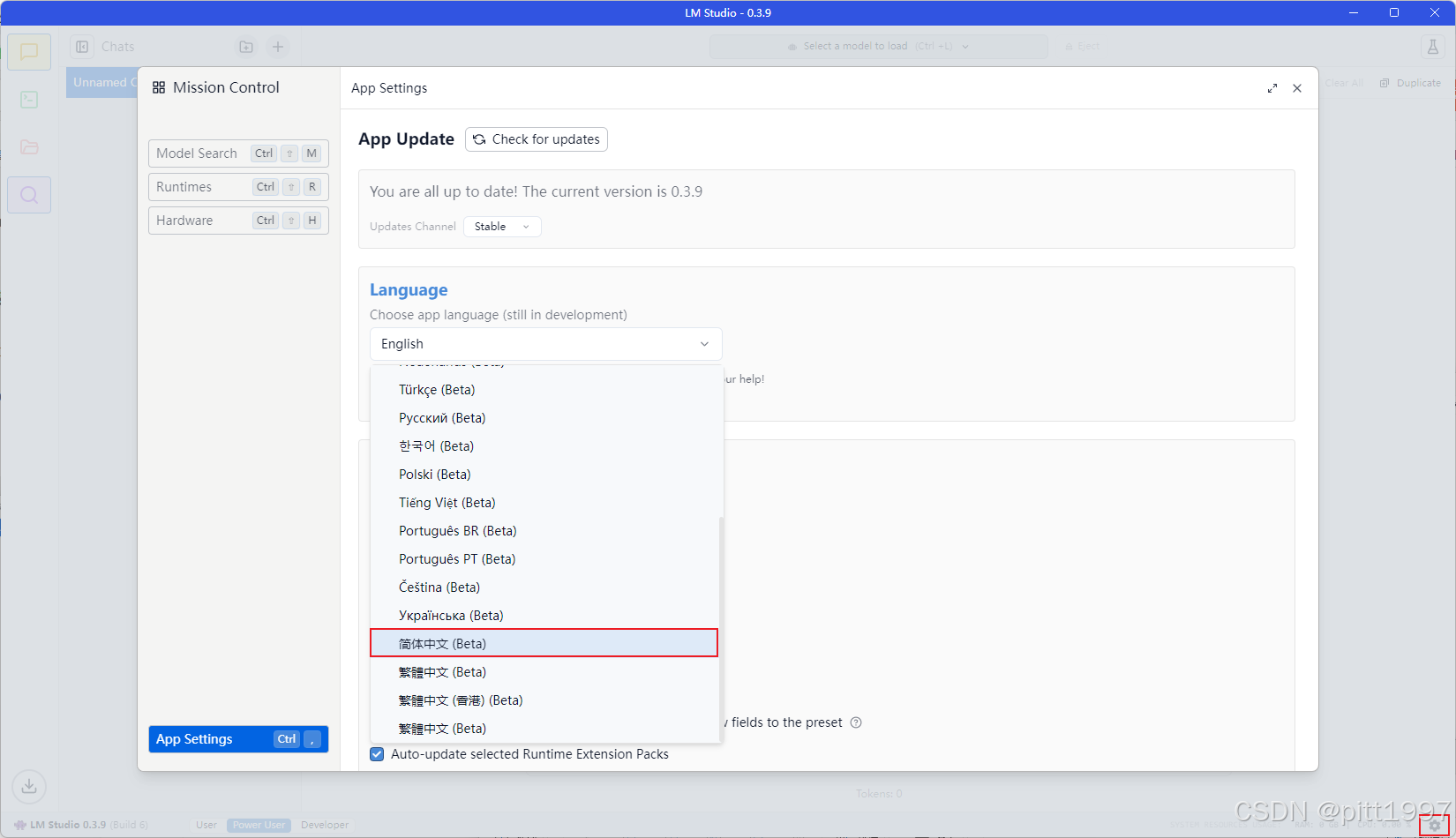Open the Downloads icon in sidebar
The image size is (1456, 838).
point(29,786)
